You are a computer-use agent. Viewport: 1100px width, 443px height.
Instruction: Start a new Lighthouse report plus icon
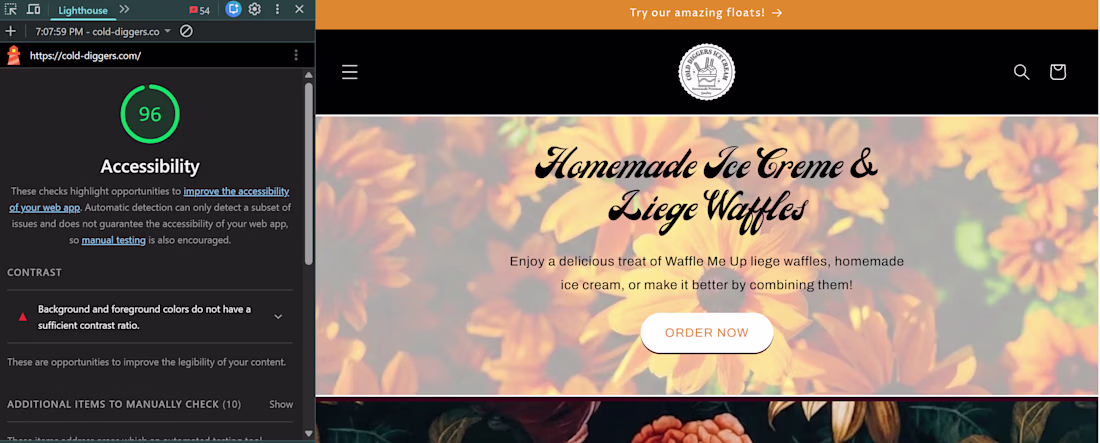point(11,31)
